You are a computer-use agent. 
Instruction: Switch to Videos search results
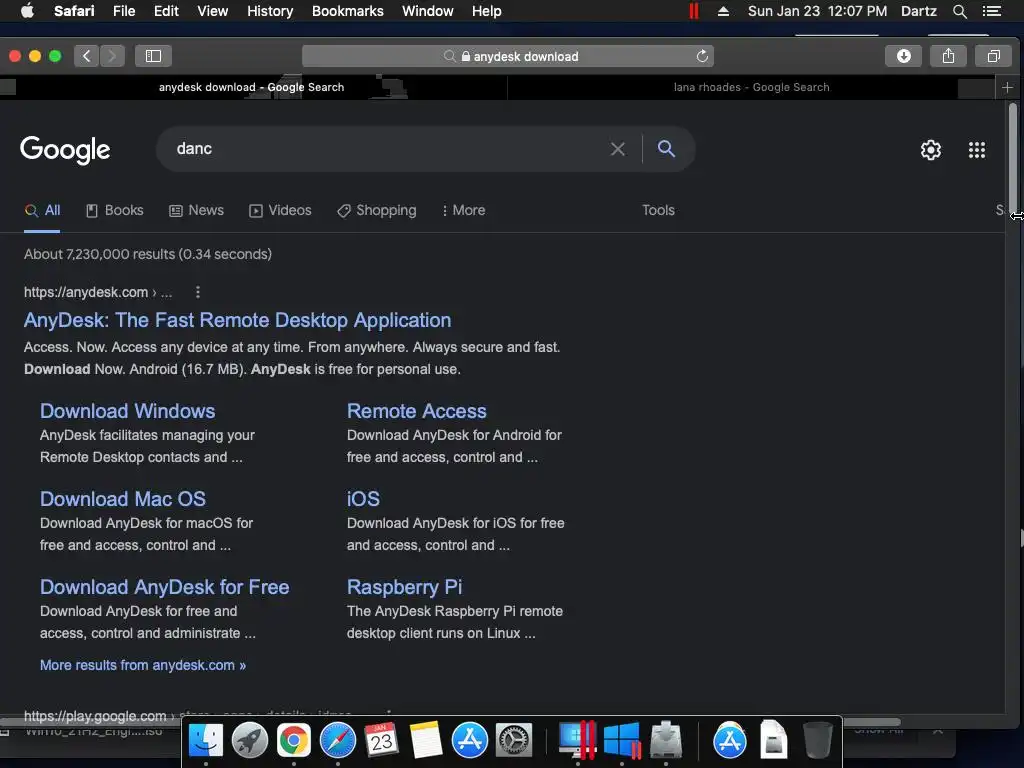coord(280,210)
